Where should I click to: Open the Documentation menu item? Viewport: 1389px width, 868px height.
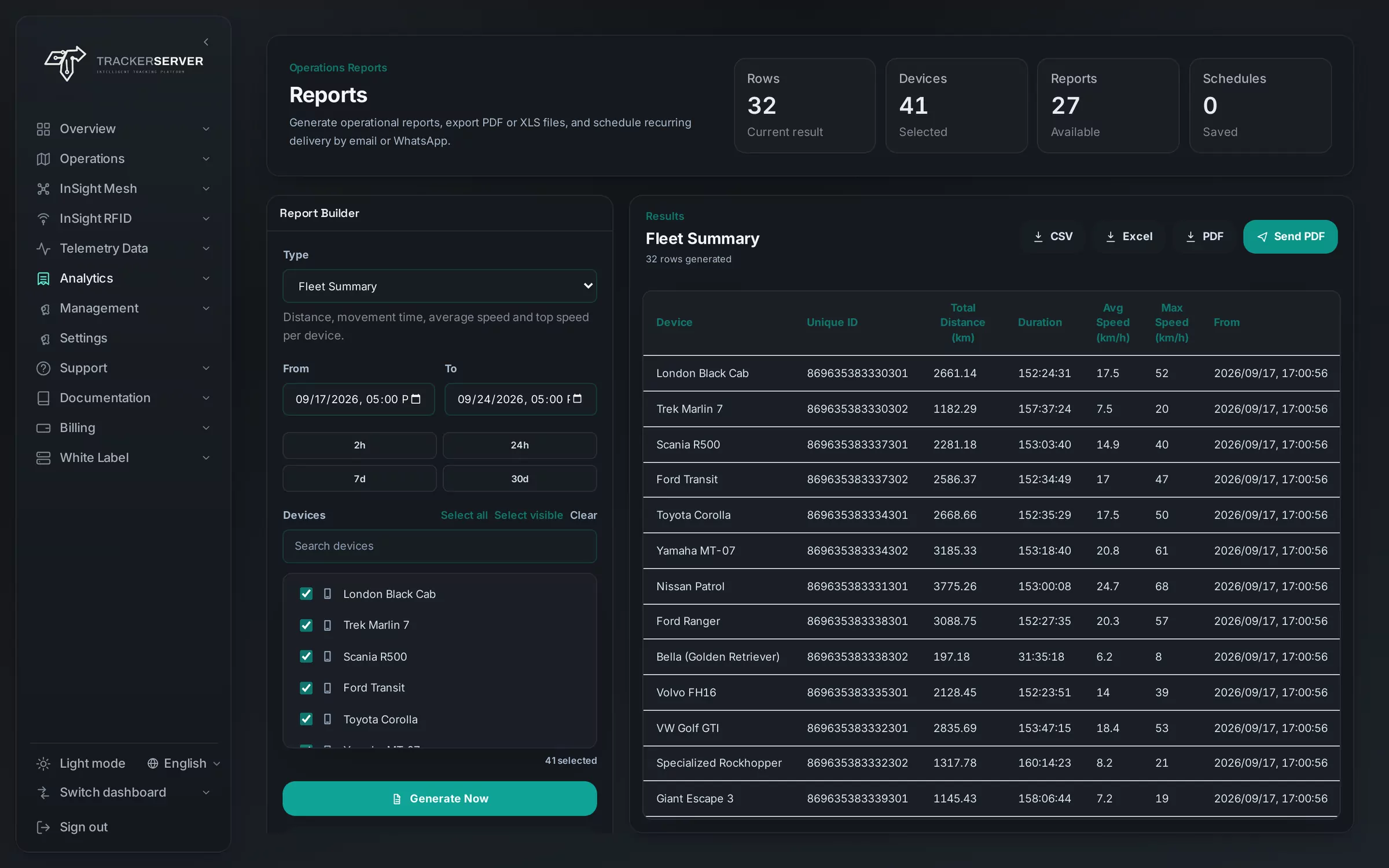[x=123, y=398]
